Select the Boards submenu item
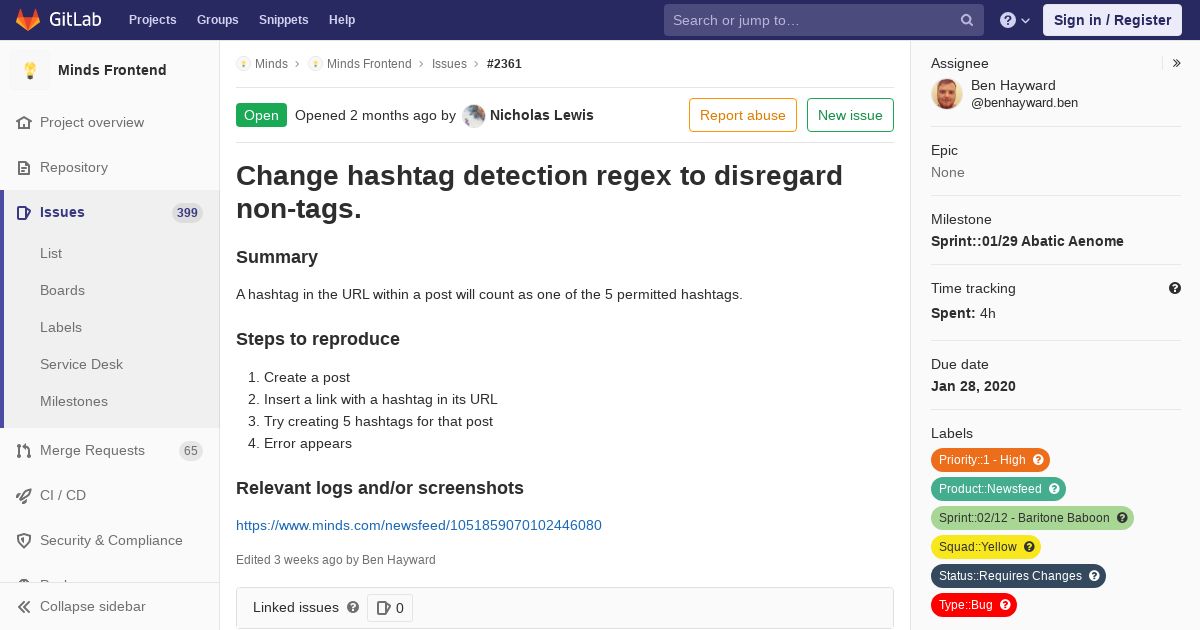The height and width of the screenshot is (630, 1200). click(62, 291)
